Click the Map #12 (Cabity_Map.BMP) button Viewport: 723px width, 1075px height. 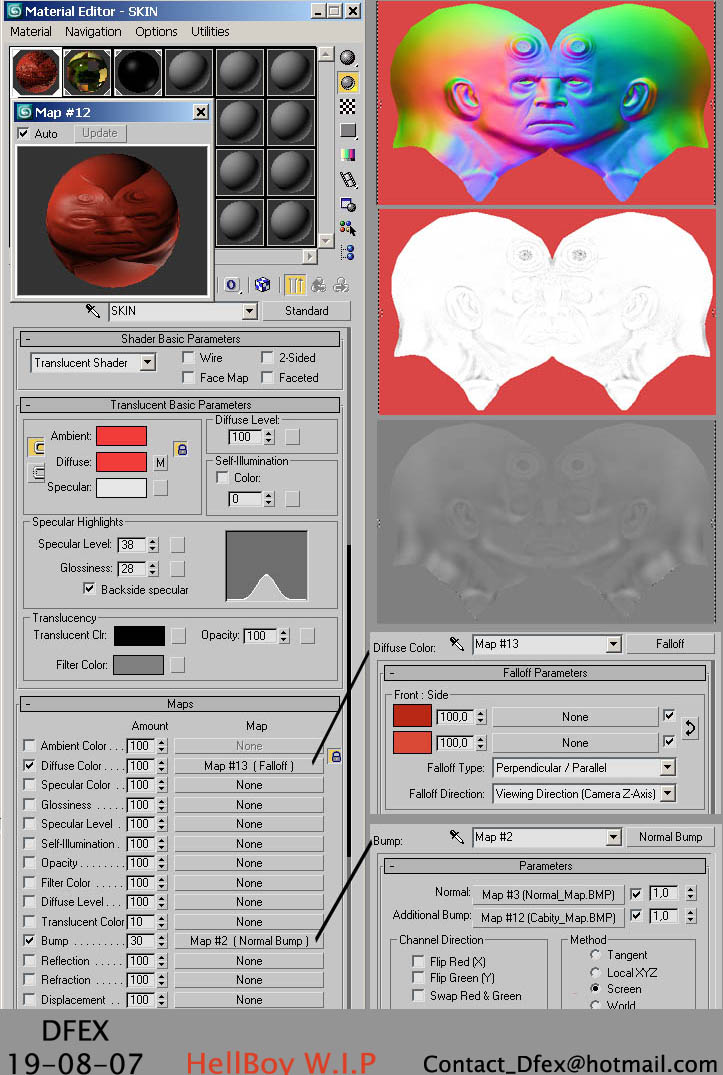(x=548, y=917)
